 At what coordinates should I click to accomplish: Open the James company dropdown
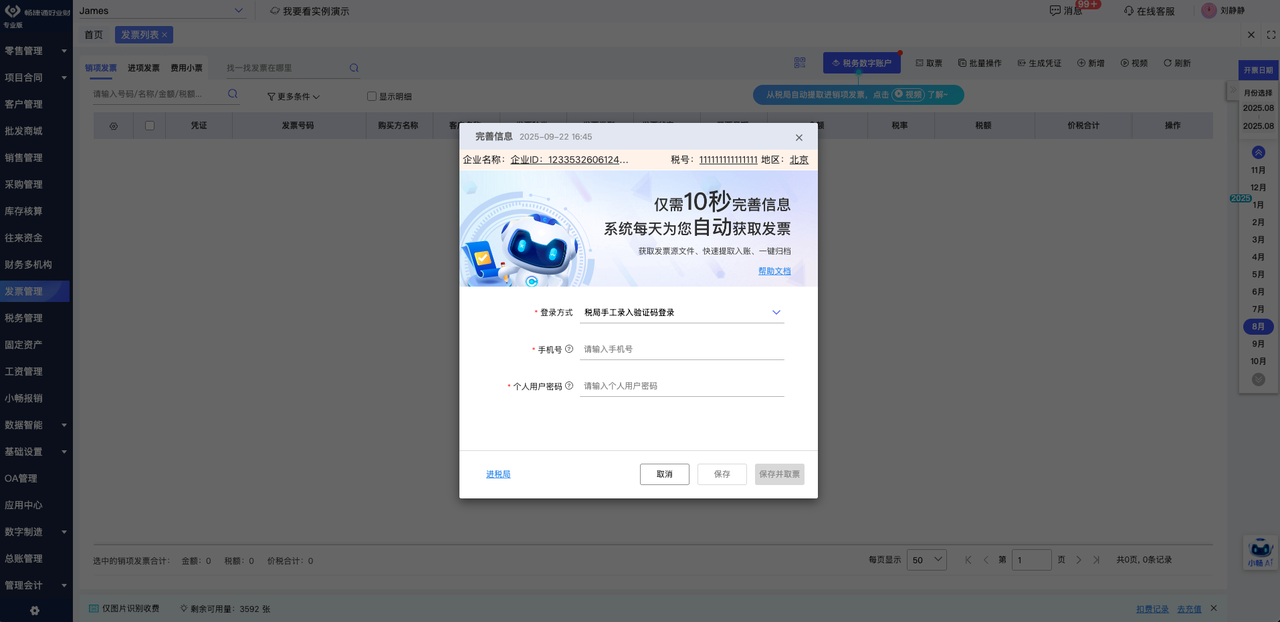[x=160, y=10]
